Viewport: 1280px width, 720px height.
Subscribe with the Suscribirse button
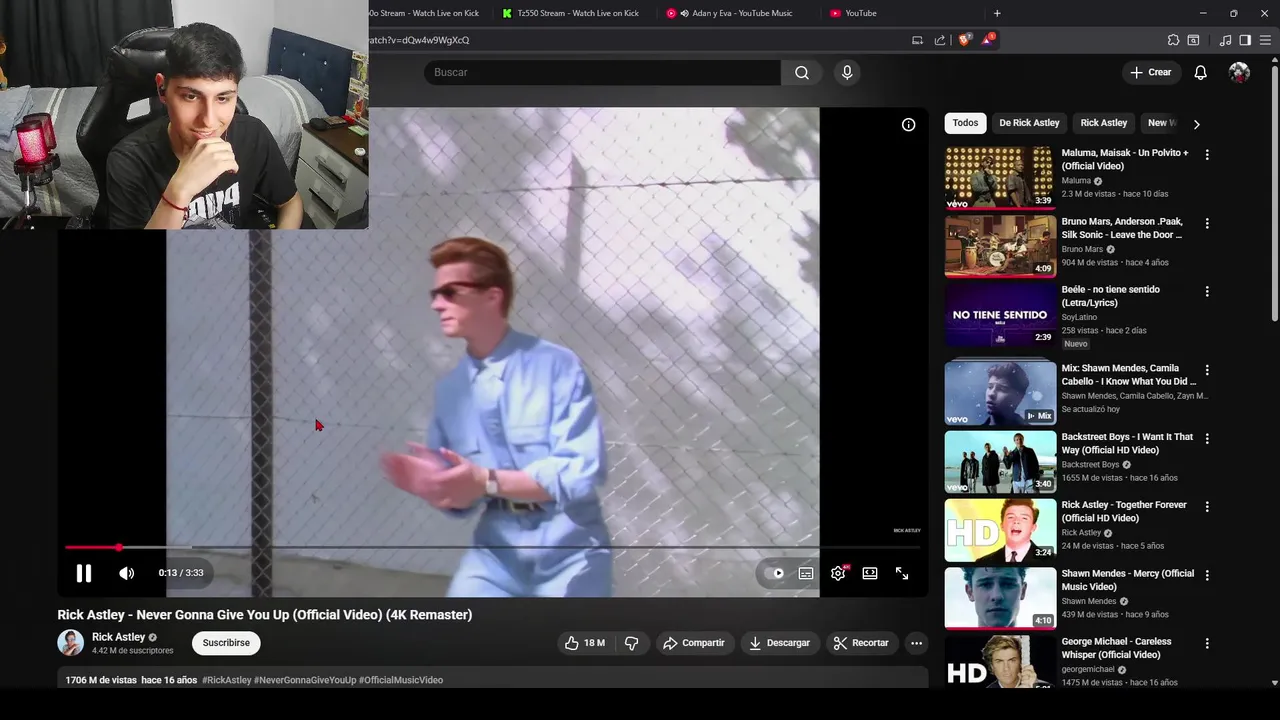tap(226, 643)
